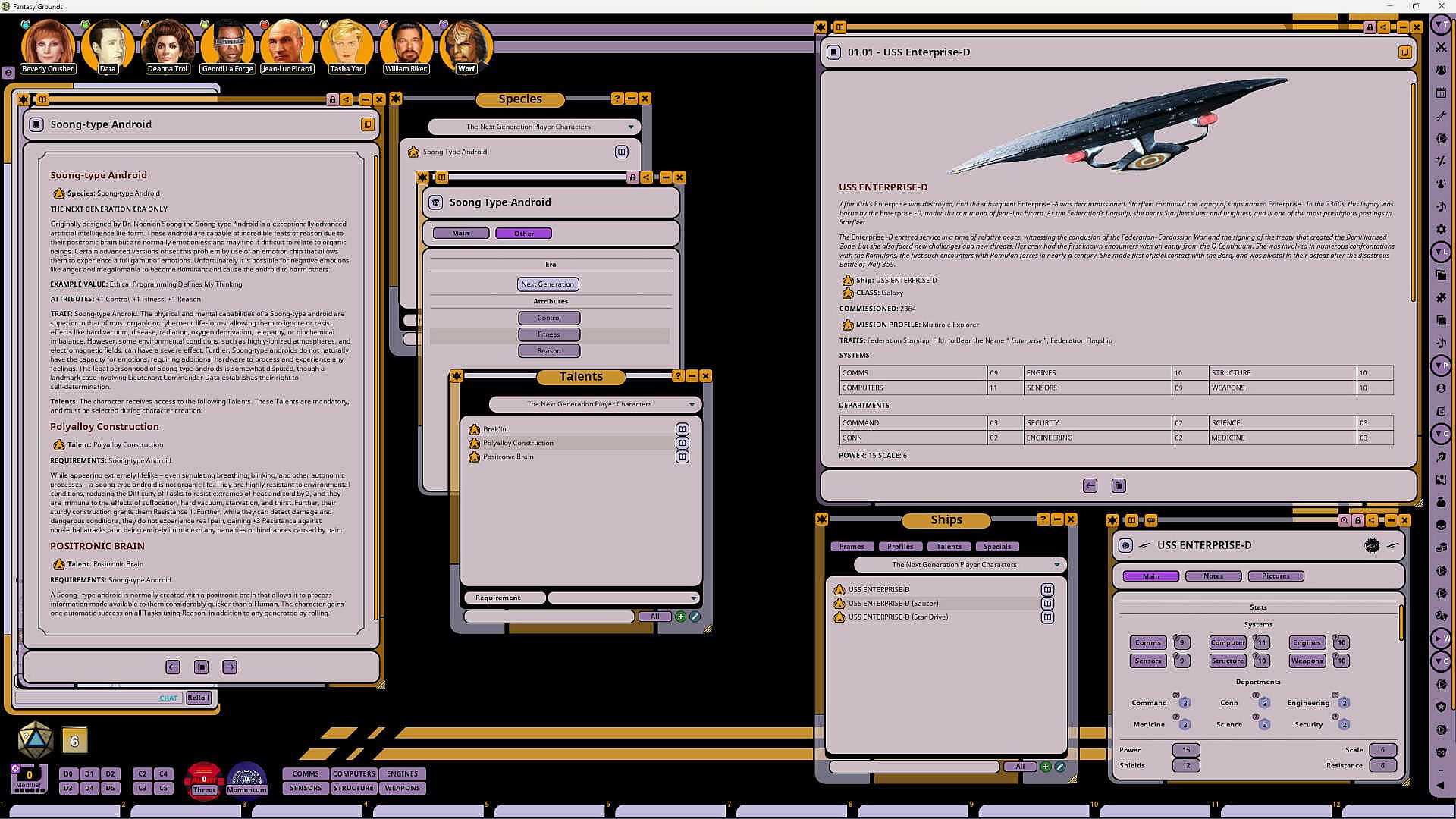1456x819 pixels.
Task: Toggle Frames filter in the Ships window
Action: (x=852, y=547)
